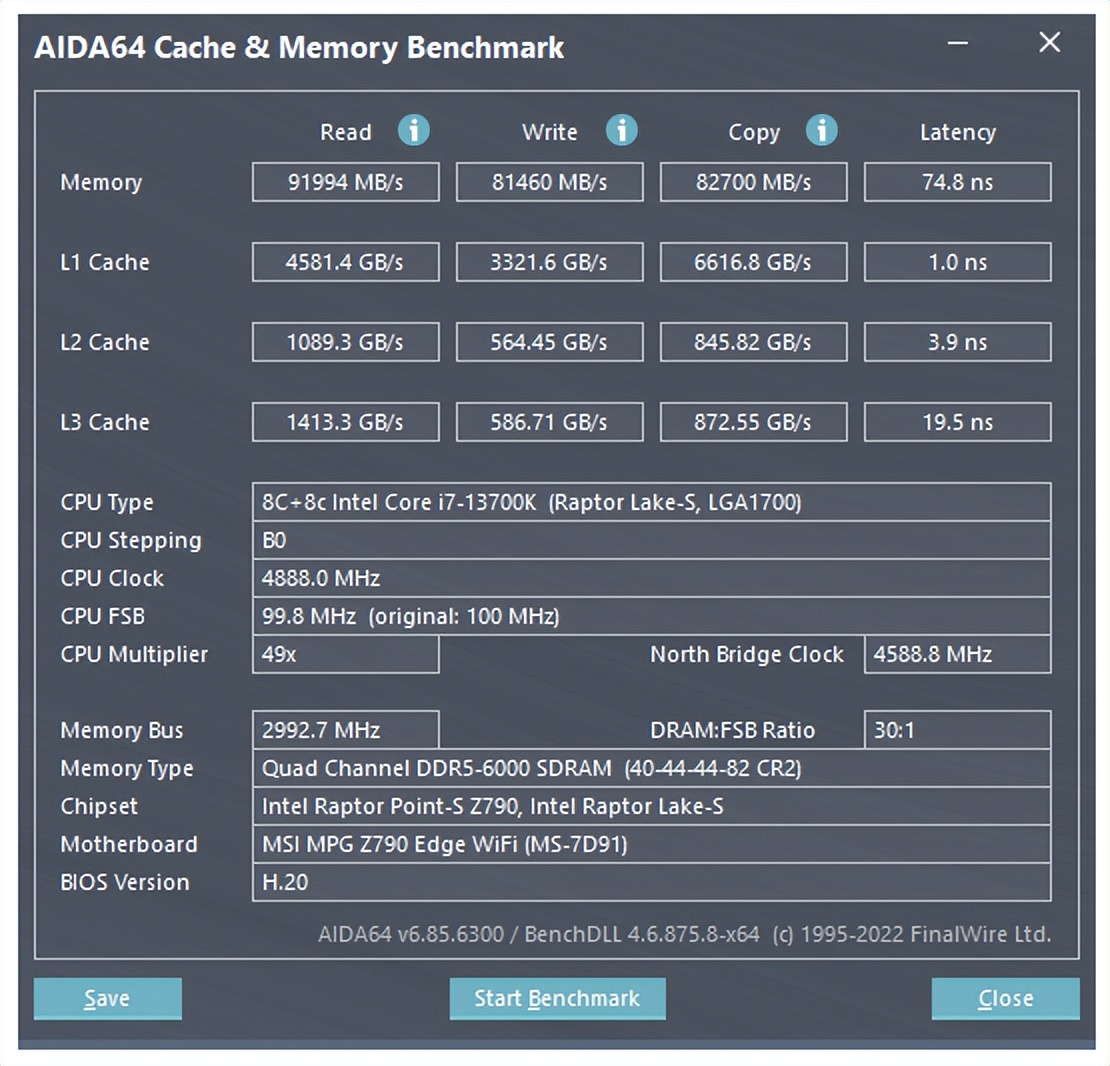The width and height of the screenshot is (1110, 1066).
Task: Click the CPU Clock value 4888.0 MHz
Action: pos(650,578)
